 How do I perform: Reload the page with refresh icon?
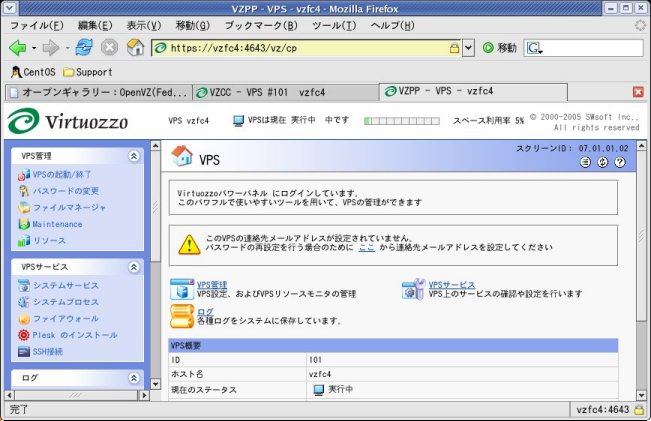click(x=84, y=47)
